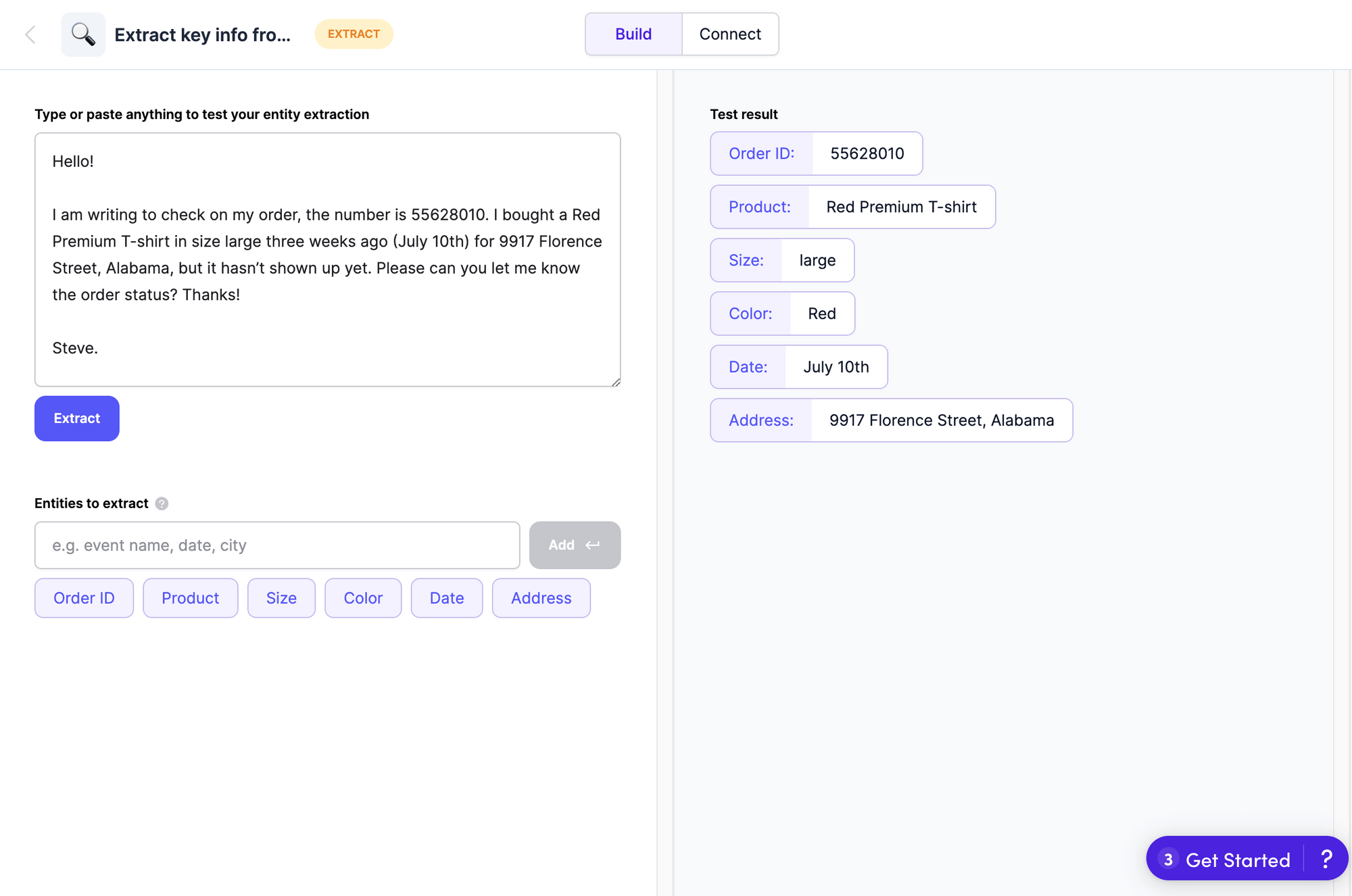The width and height of the screenshot is (1352, 896).
Task: Open the floating question mark help button
Action: pos(1326,859)
